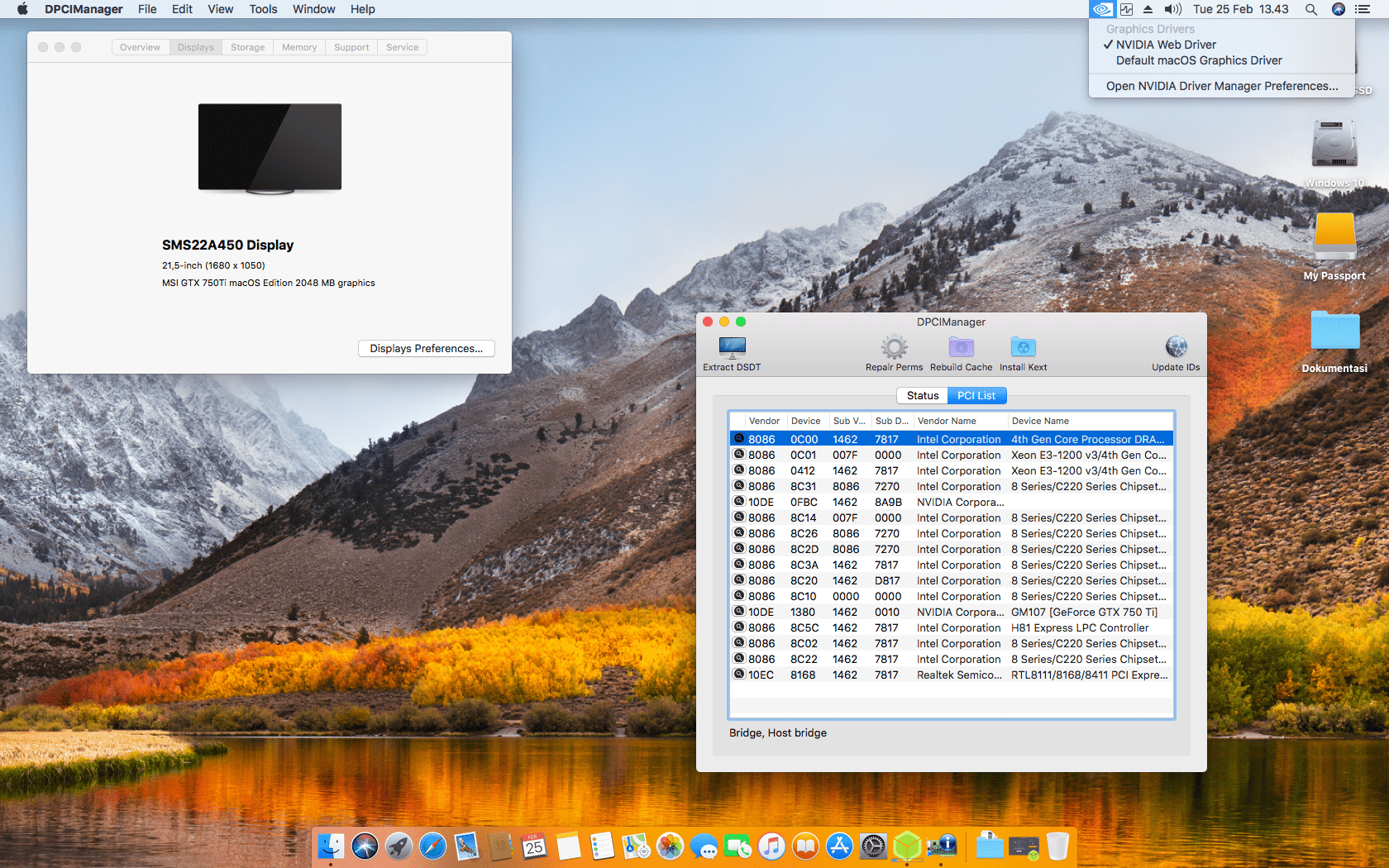1389x868 pixels.
Task: Open the NVIDIA menu bar icon
Action: (x=1101, y=9)
